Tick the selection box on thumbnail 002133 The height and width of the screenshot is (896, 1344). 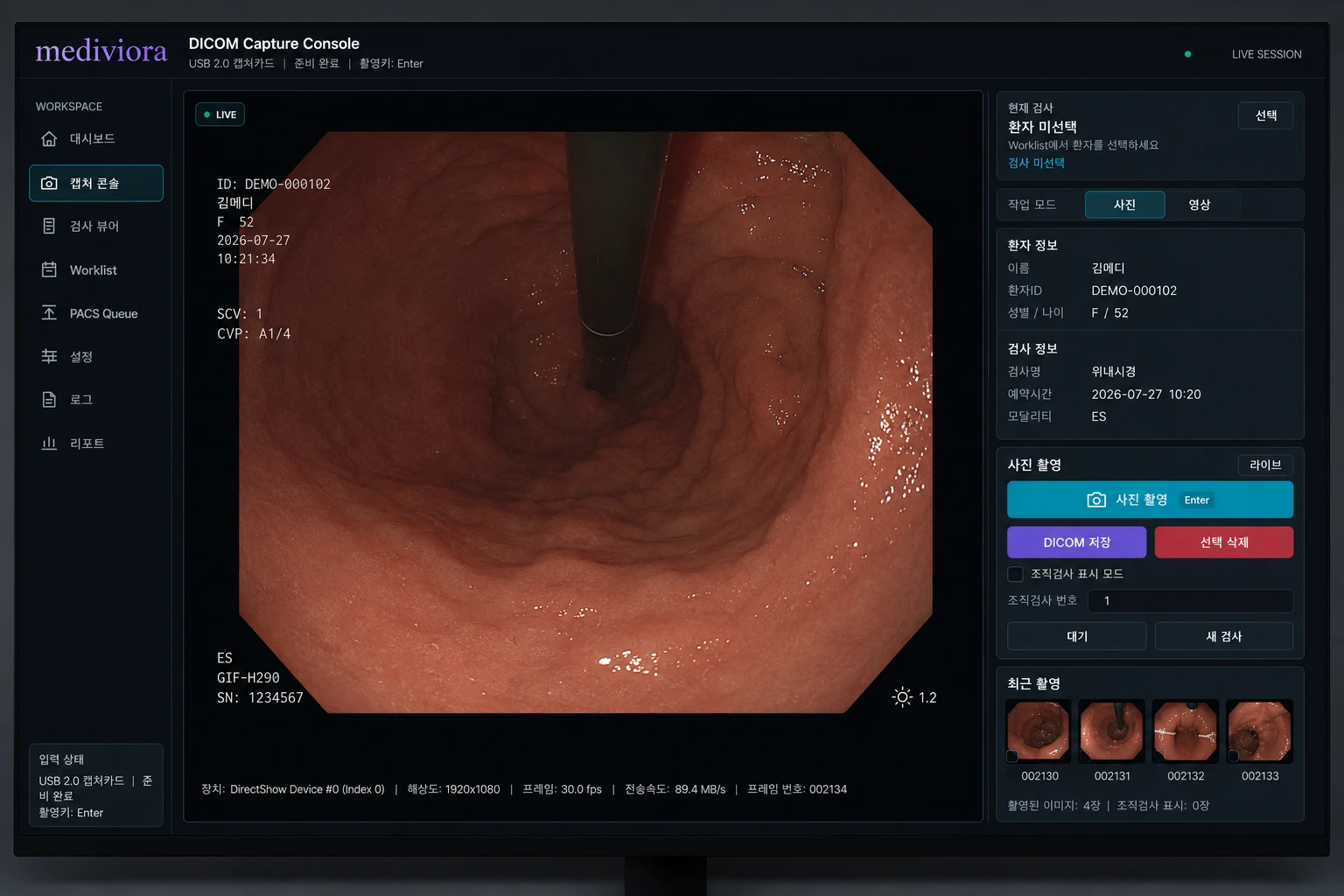(1233, 756)
